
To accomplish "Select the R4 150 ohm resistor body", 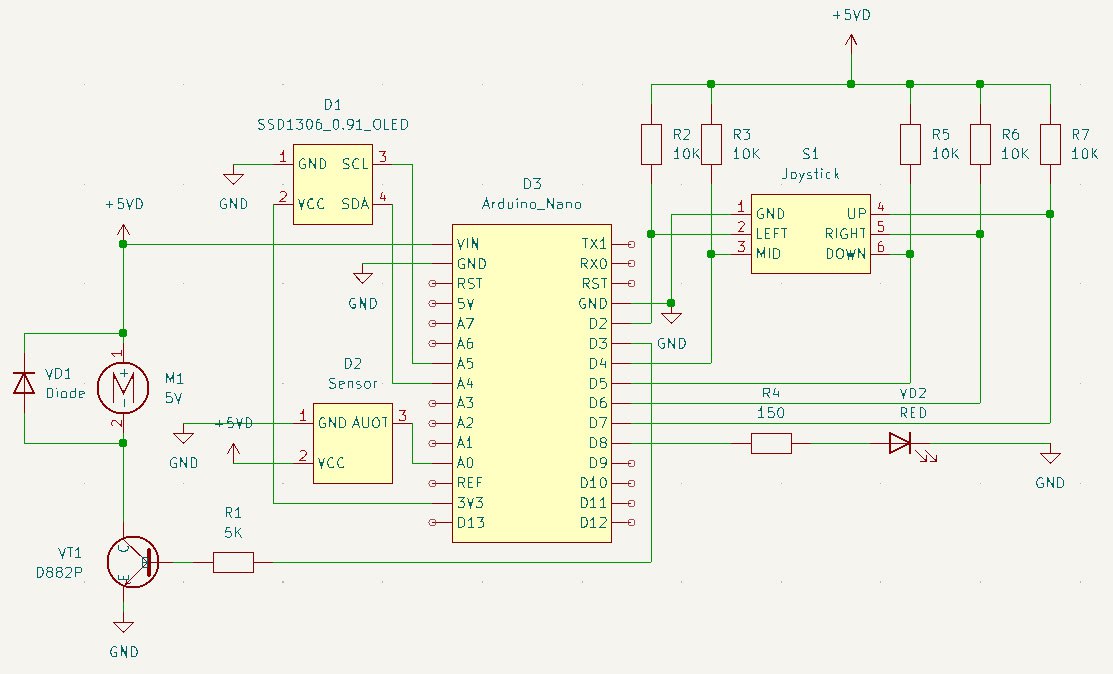I will [771, 443].
